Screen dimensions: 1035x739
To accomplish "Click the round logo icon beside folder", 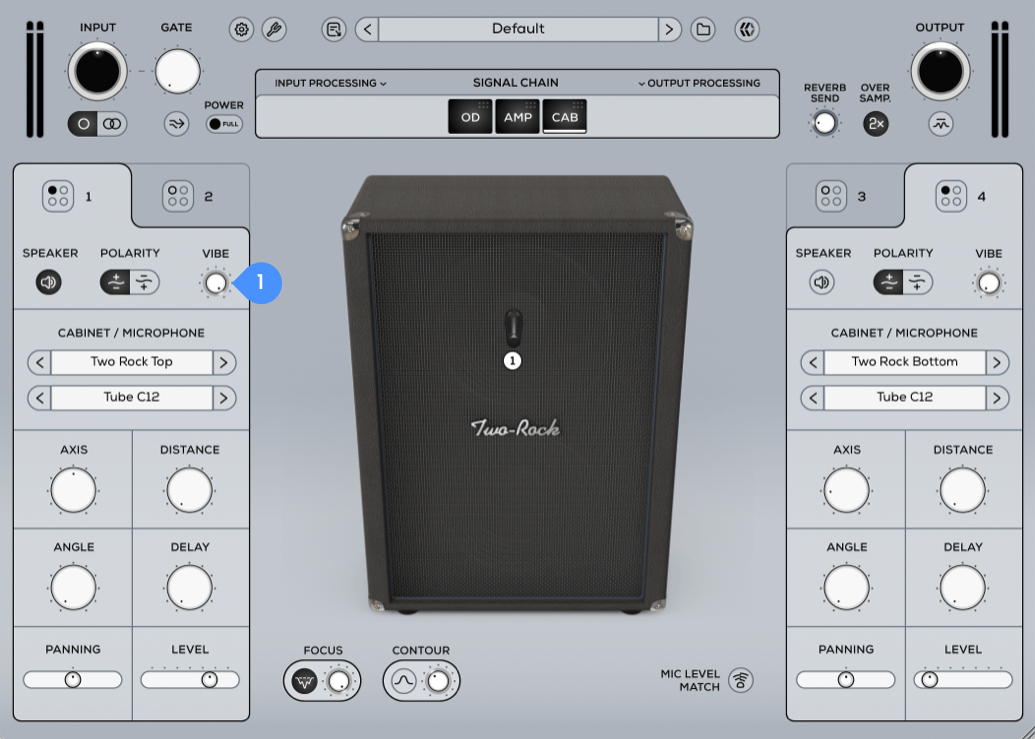I will coord(747,30).
